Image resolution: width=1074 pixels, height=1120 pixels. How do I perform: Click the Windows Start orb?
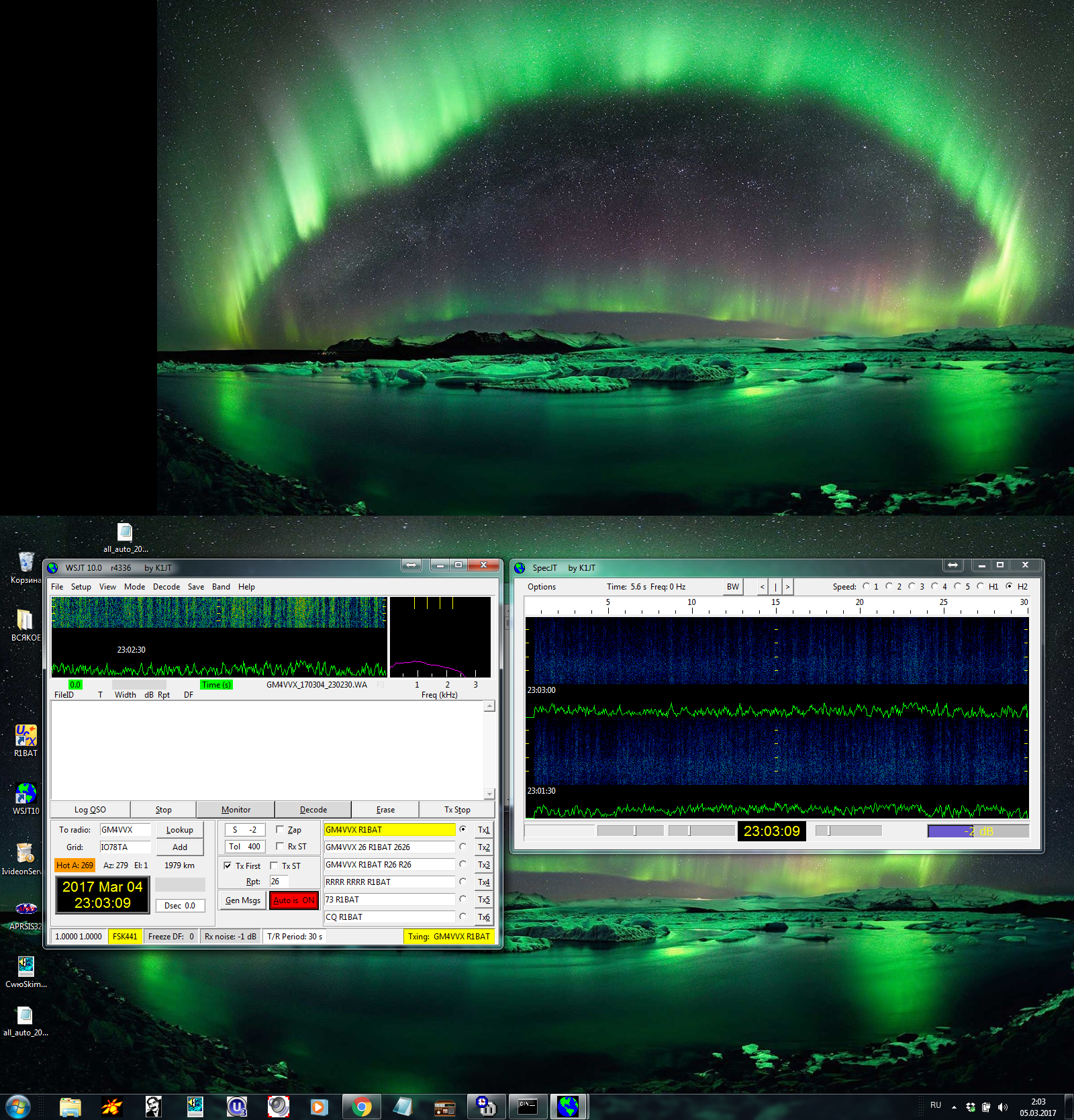[x=17, y=1107]
